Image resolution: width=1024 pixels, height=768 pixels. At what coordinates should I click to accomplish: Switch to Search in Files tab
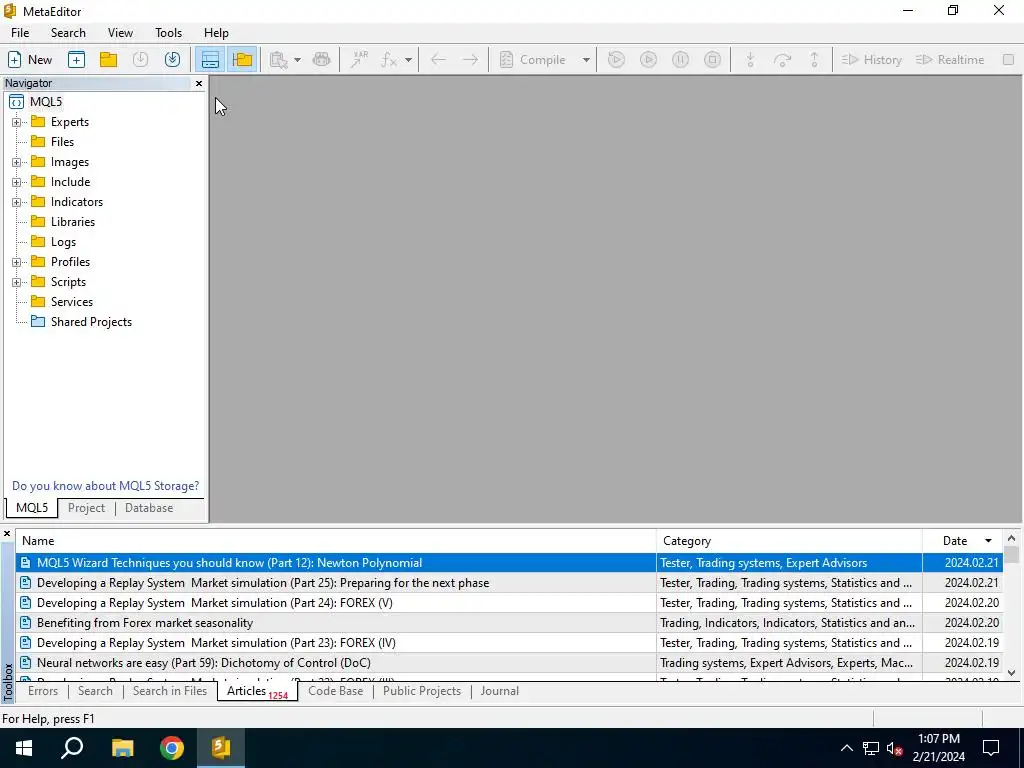[170, 691]
